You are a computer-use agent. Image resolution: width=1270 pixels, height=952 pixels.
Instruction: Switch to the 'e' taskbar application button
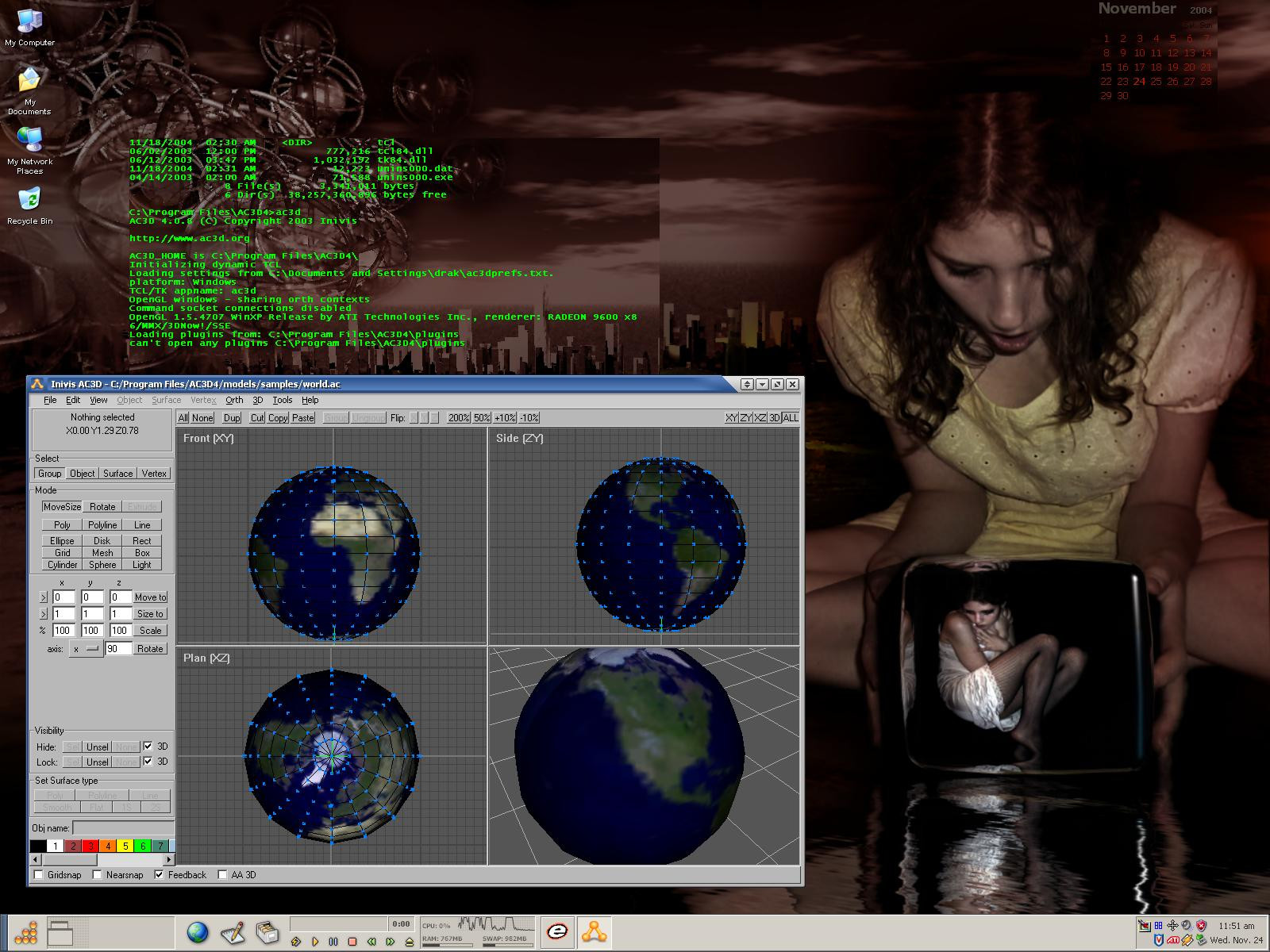pyautogui.click(x=558, y=931)
